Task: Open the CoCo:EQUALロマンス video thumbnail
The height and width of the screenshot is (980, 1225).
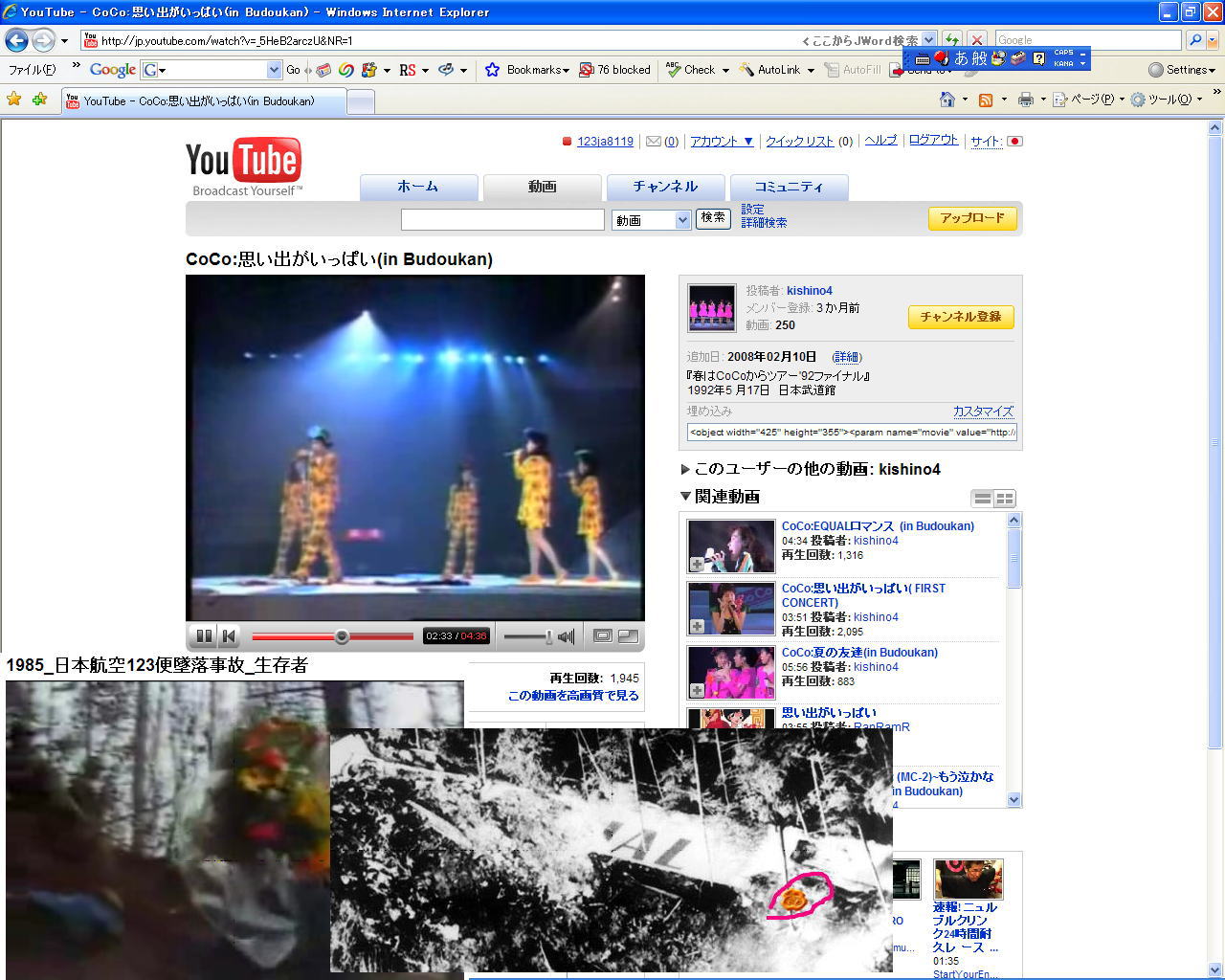Action: pos(731,546)
